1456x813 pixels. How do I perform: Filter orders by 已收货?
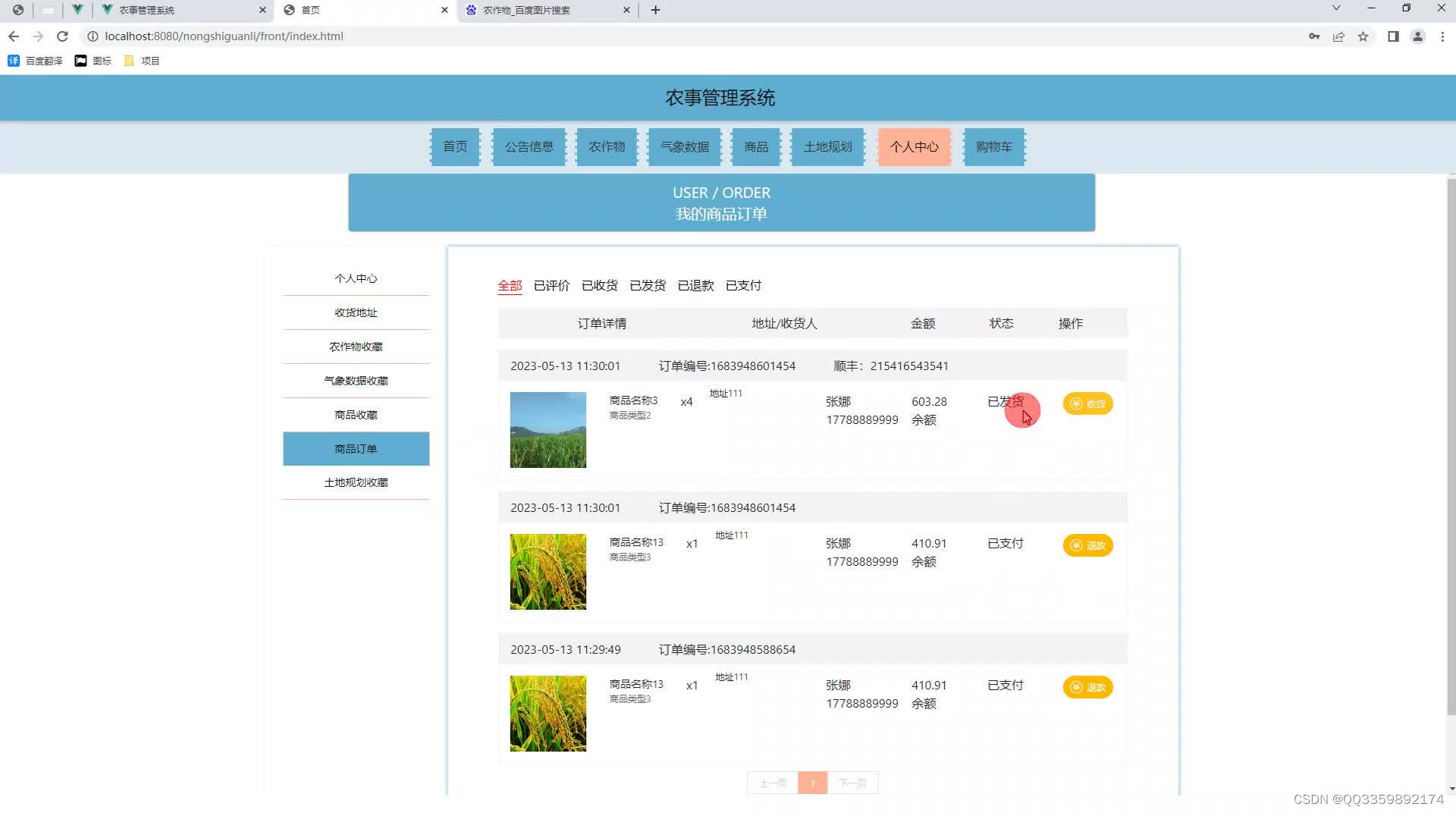click(x=599, y=286)
